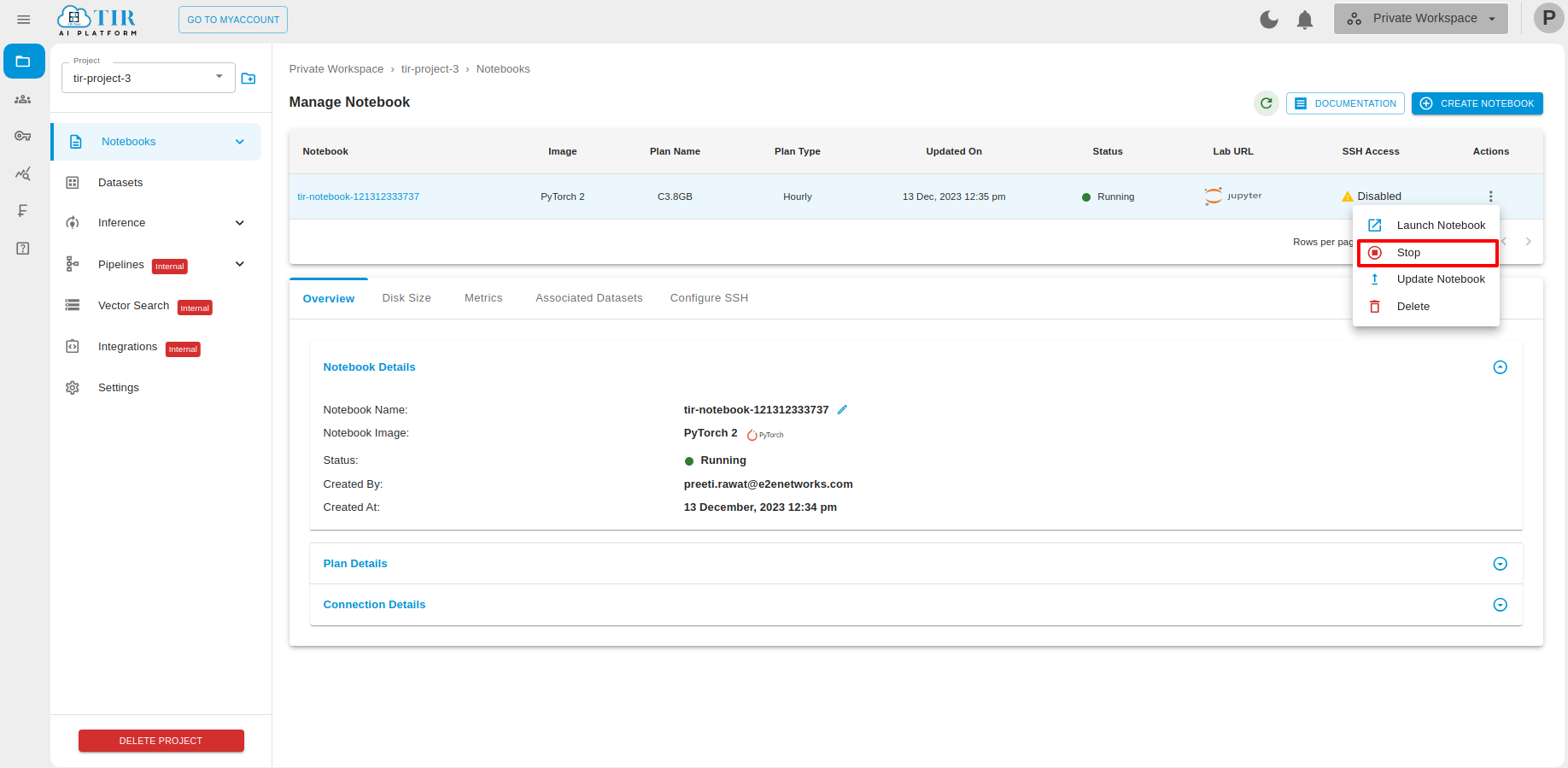Click the Notebooks breadcrumb
1568x768 pixels.
[503, 69]
